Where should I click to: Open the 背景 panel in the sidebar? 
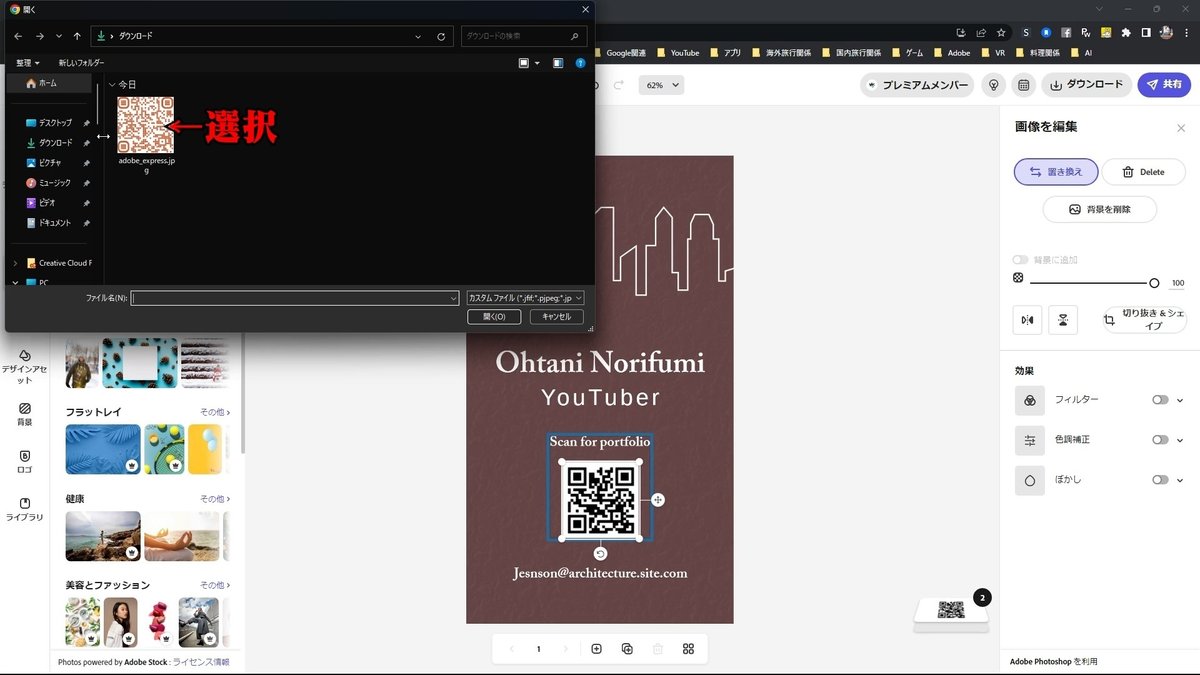point(25,414)
